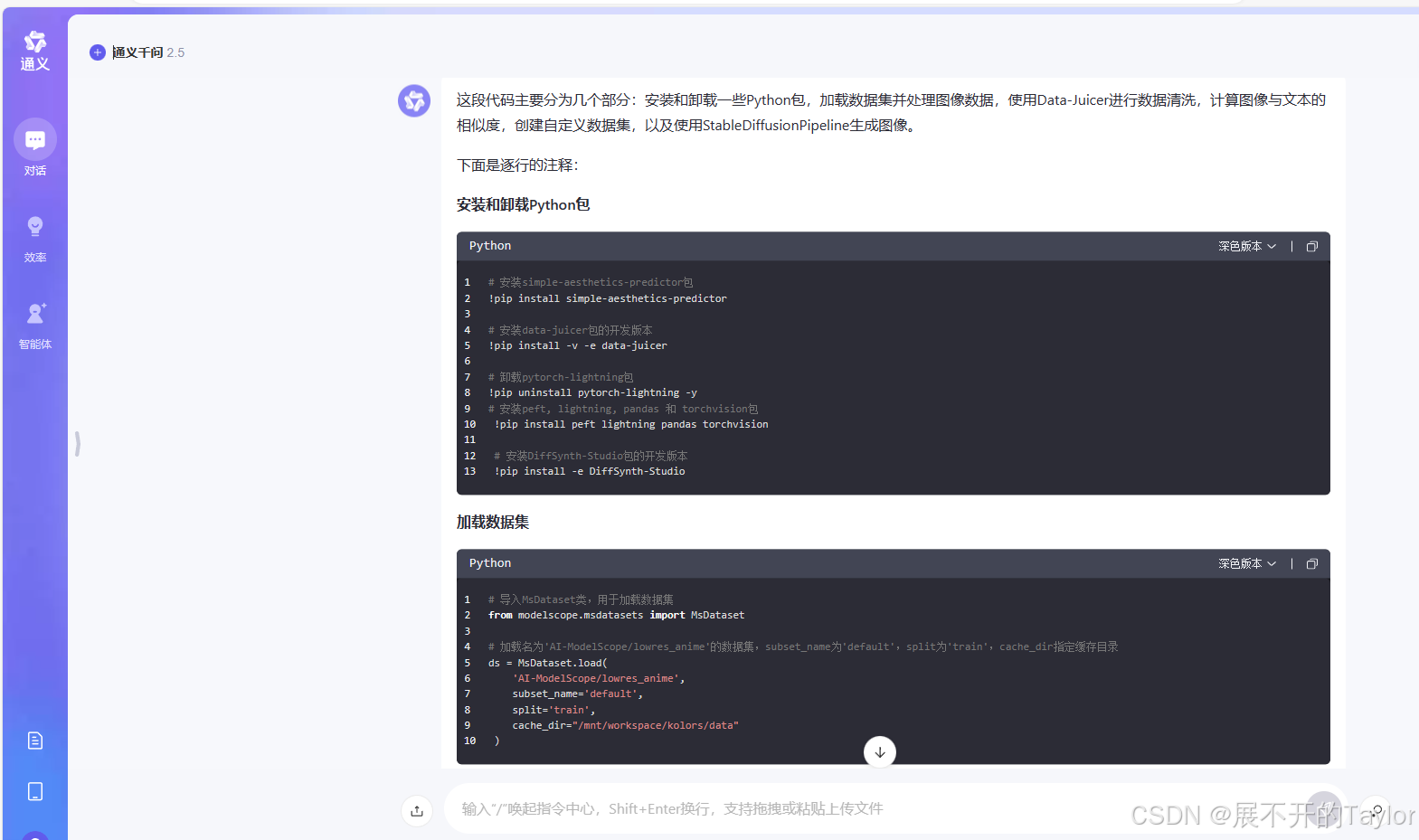
Task: Start new chat with plus icon
Action: click(98, 52)
